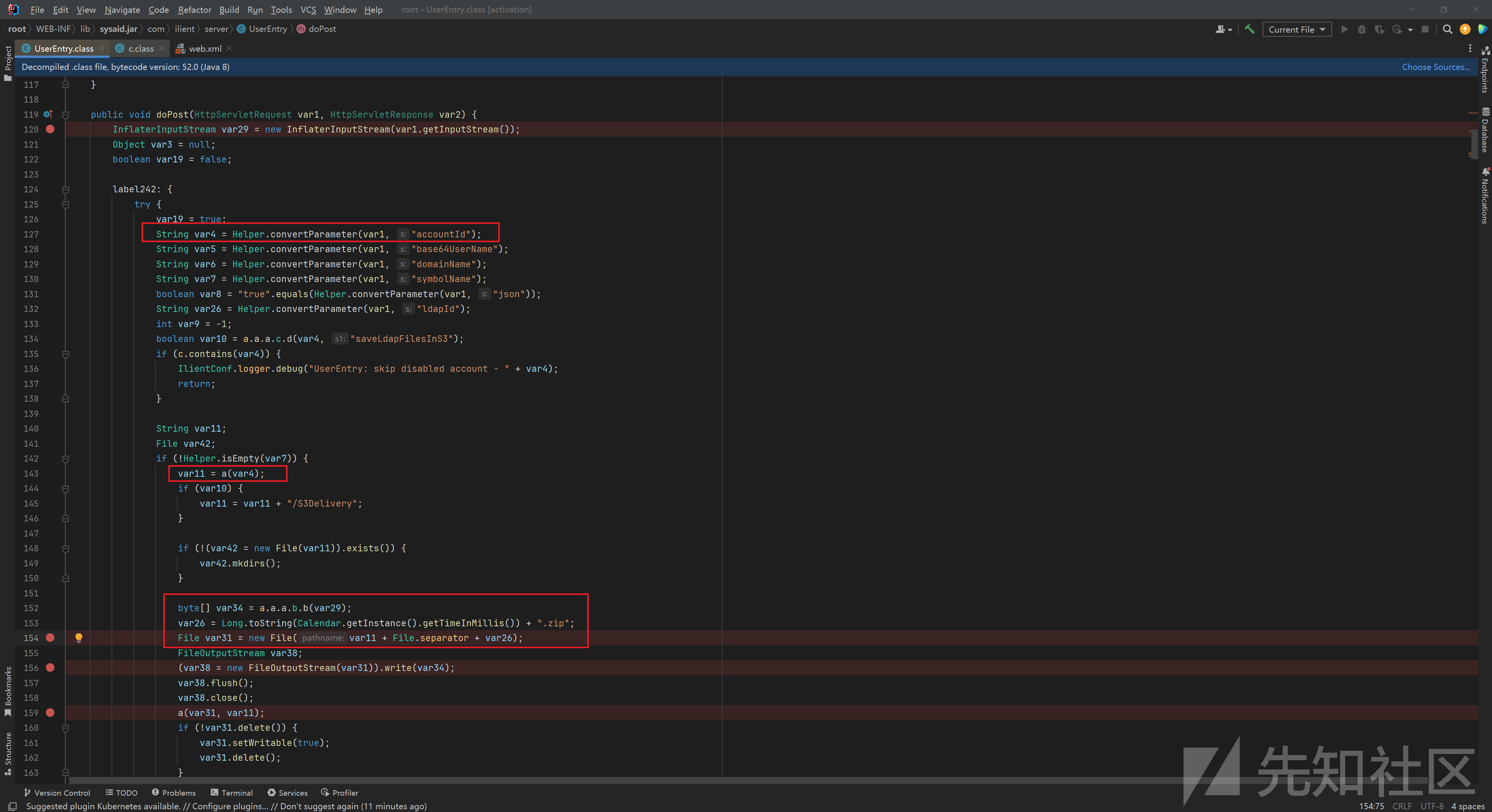Toggle the breakpoint on line 120
Viewport: 1492px width, 812px height.
(x=51, y=129)
